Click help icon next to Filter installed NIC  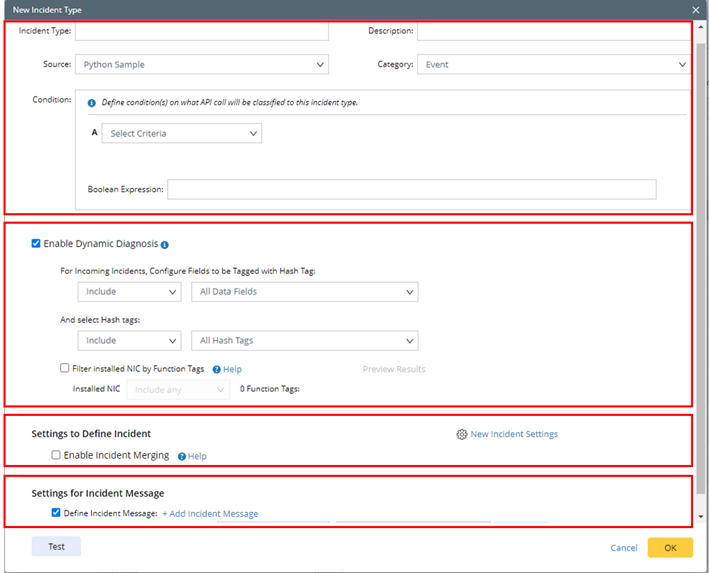pyautogui.click(x=216, y=369)
